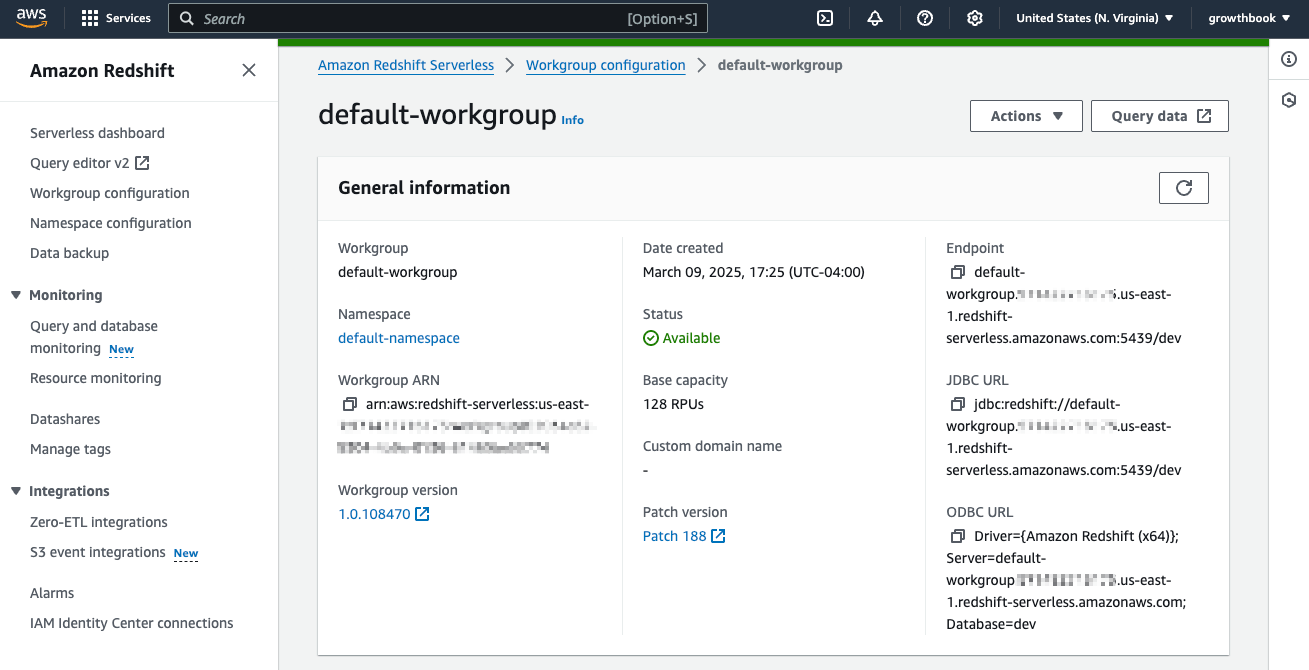Open the CloudShell terminal icon
This screenshot has width=1309, height=670.
click(825, 18)
